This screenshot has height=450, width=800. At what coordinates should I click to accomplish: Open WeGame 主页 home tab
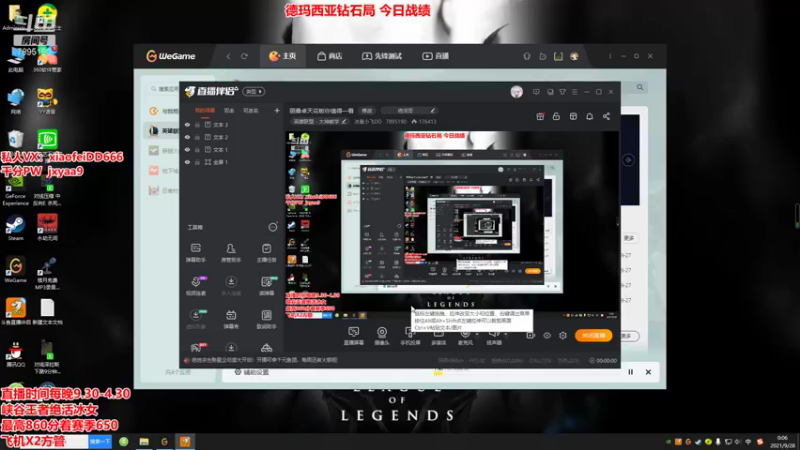(283, 56)
